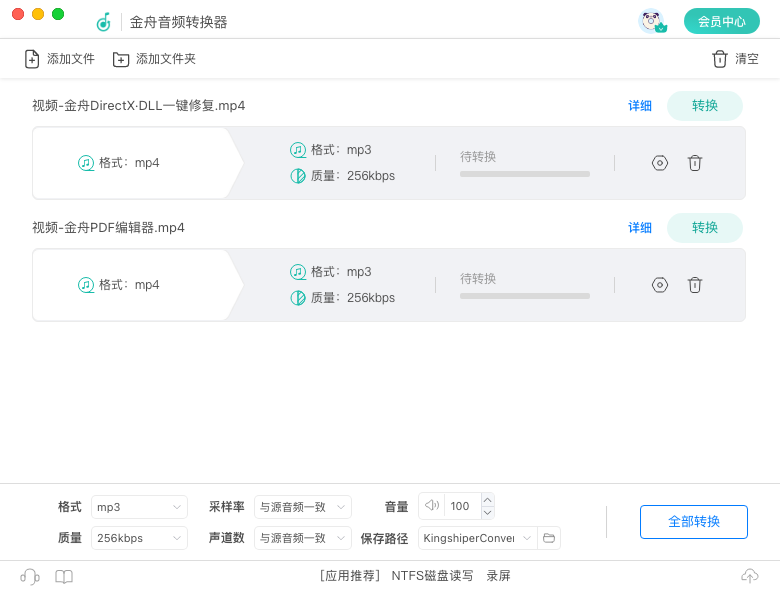
Task: Open the book tutorial icon
Action: click(64, 577)
